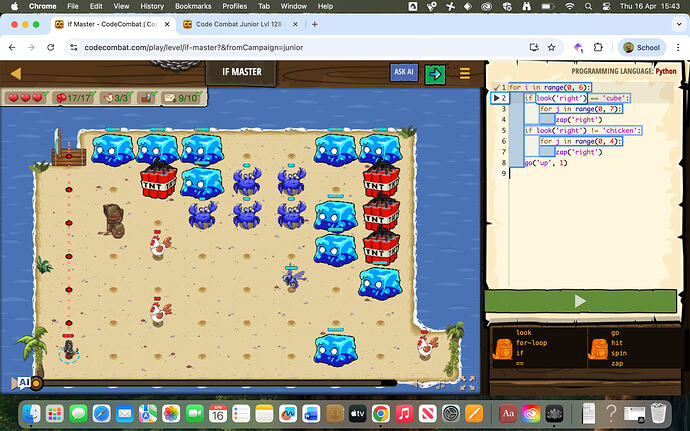Click the Wi-Fi icon in menu bar
The height and width of the screenshot is (431, 690).
[x=570, y=6]
